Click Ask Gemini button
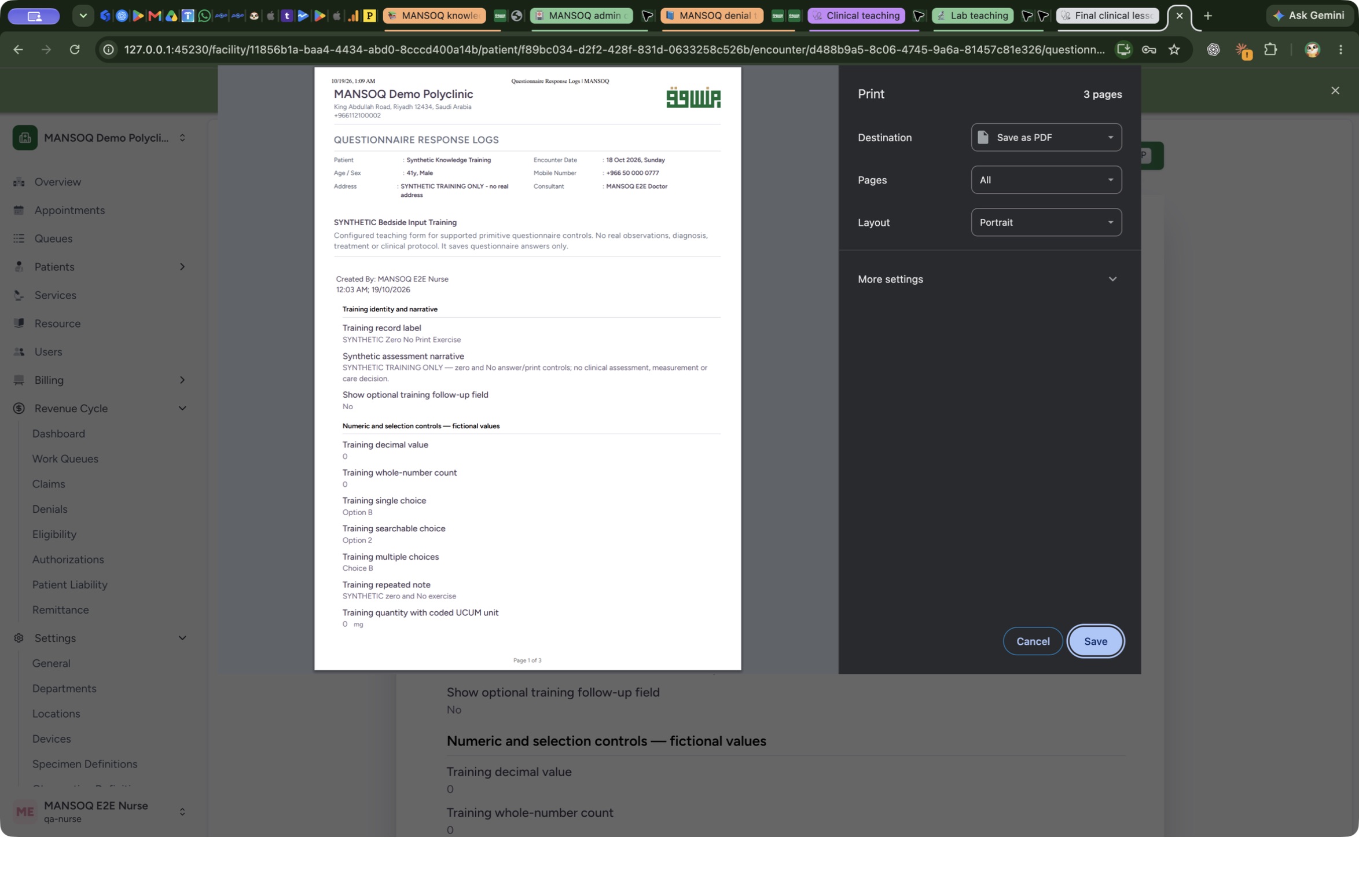This screenshot has width=1359, height=896. point(1309,16)
